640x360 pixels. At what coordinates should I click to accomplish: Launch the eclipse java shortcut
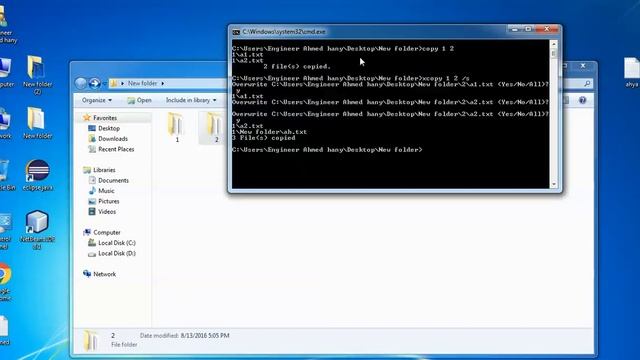(38, 175)
